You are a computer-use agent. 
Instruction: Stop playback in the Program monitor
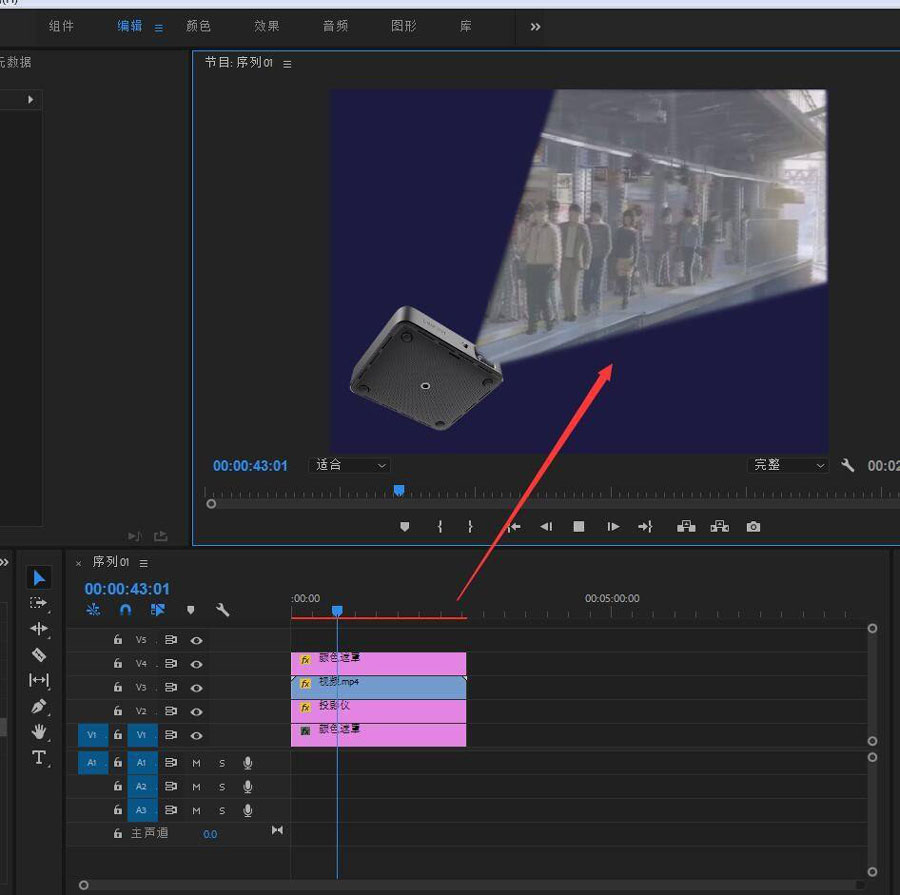(579, 527)
